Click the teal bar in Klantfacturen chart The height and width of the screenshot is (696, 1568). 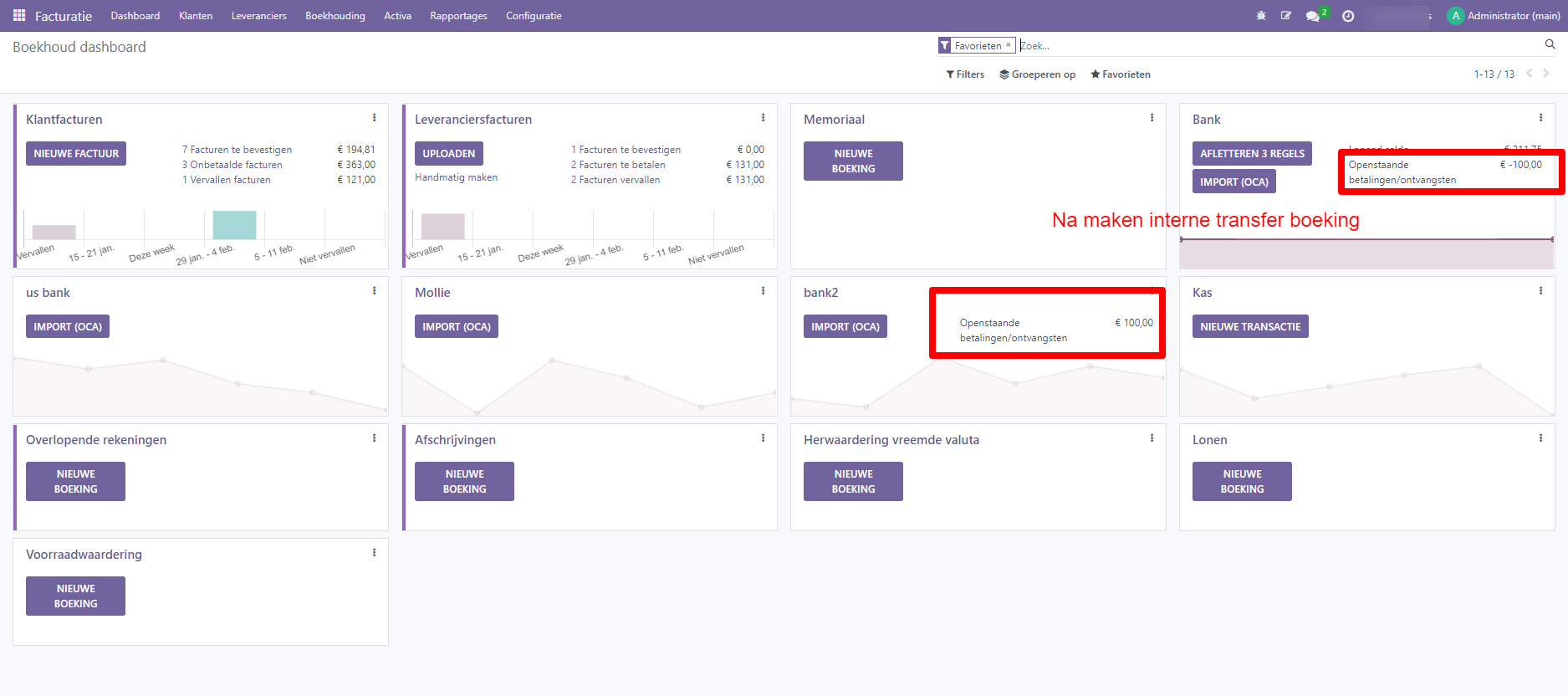234,225
